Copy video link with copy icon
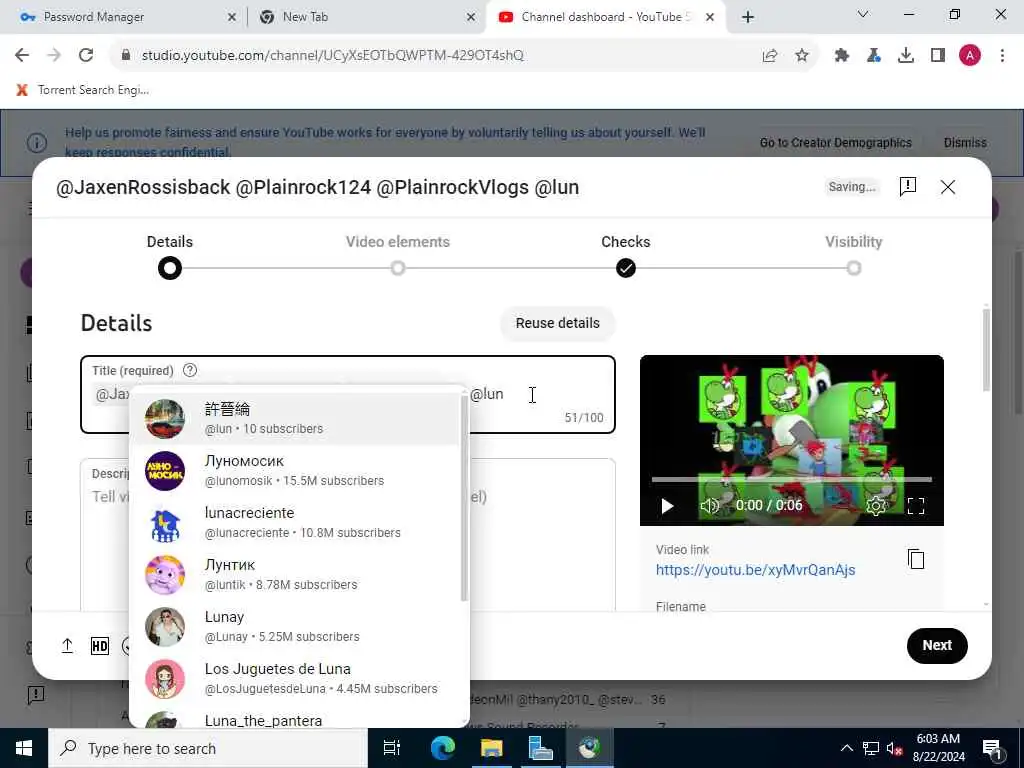Screen dimensions: 1024x768 click(916, 559)
